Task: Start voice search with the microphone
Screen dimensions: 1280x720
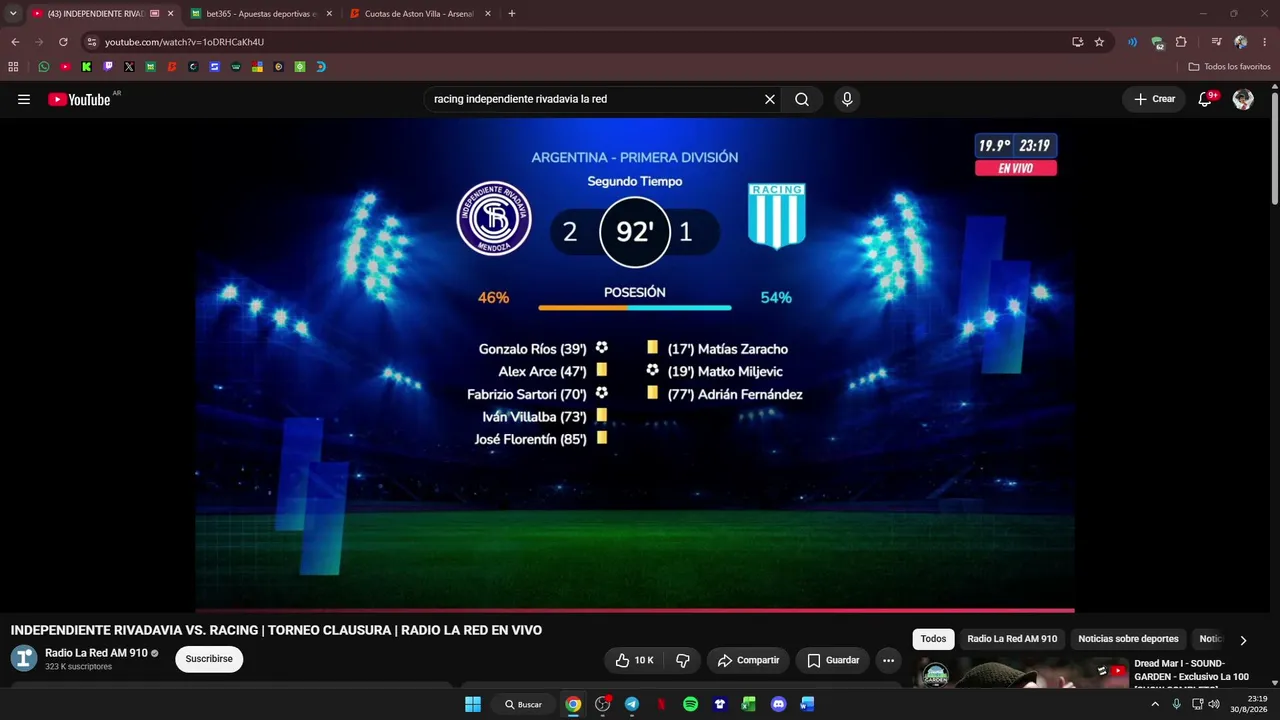Action: tap(847, 99)
